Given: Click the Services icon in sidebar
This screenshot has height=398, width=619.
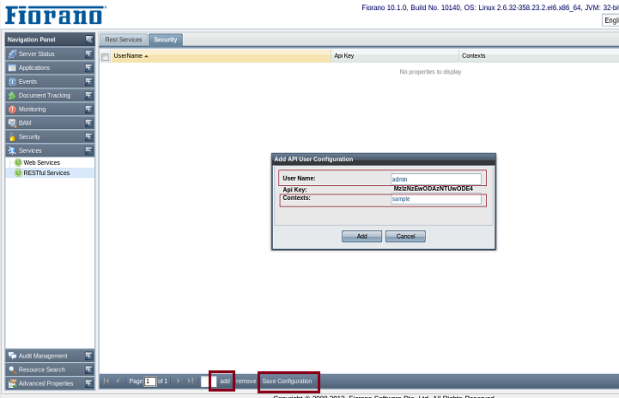Looking at the screenshot, I should click(x=12, y=151).
